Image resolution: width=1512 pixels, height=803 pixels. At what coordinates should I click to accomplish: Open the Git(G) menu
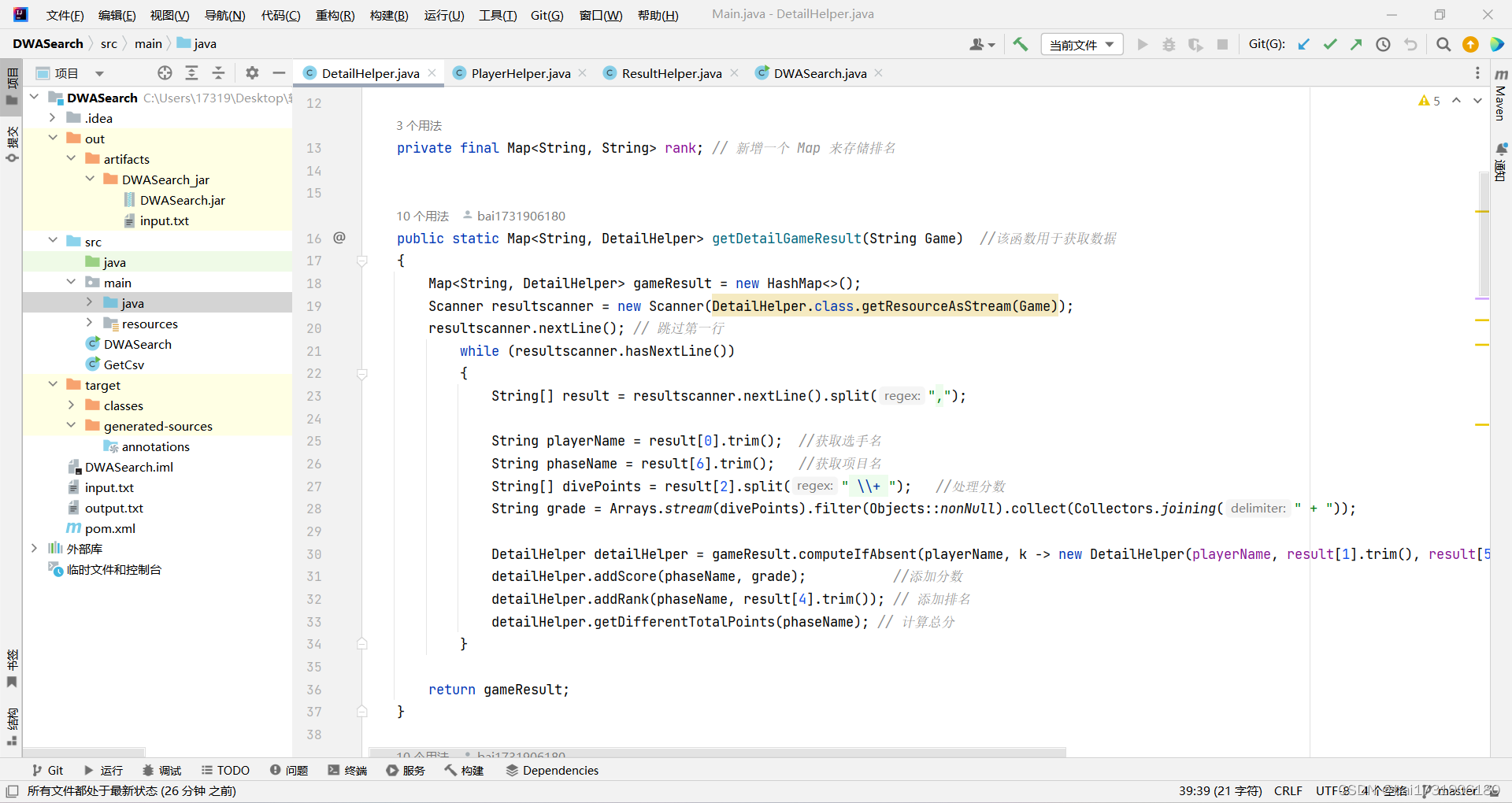pyautogui.click(x=547, y=15)
